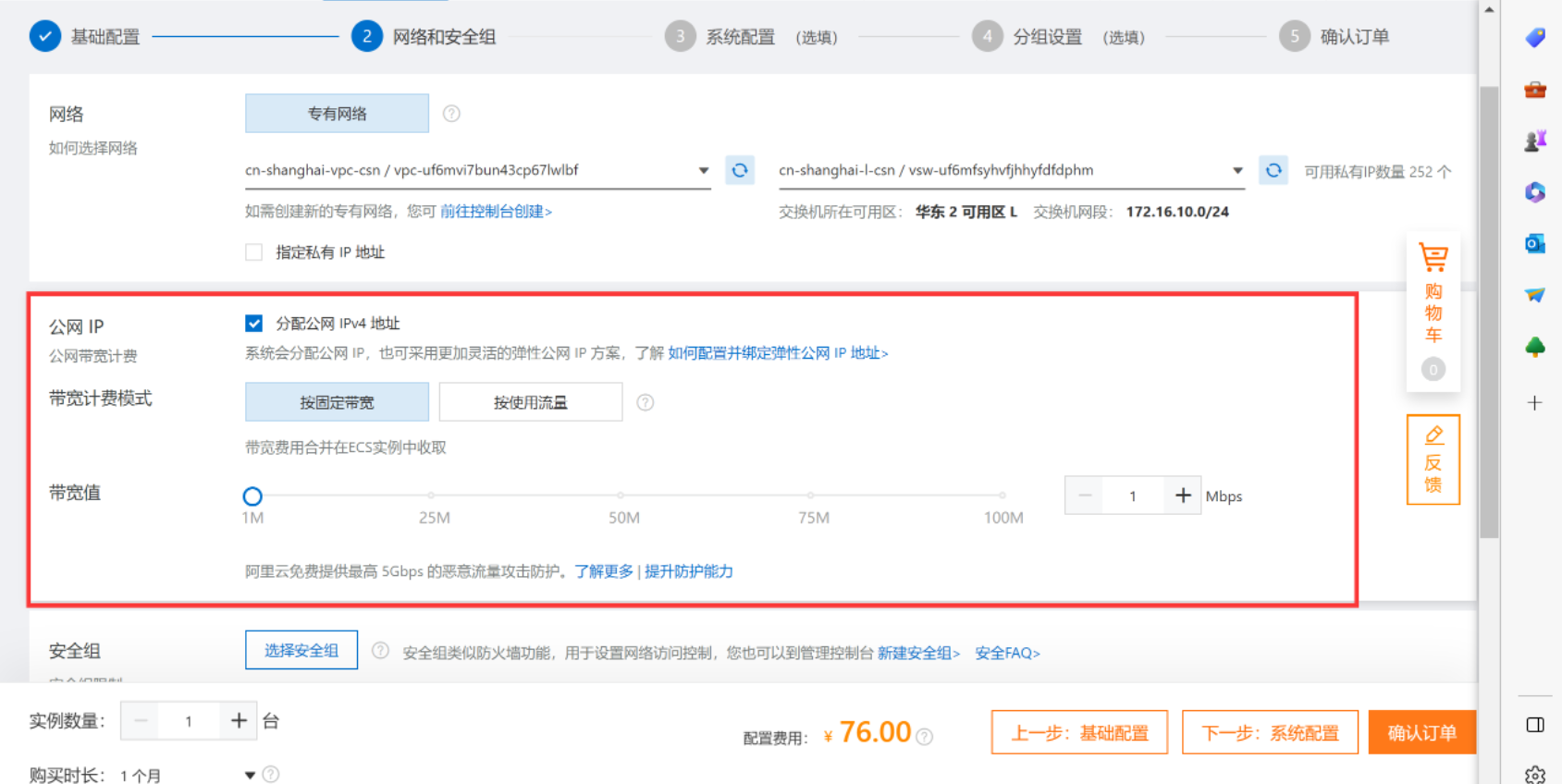1562x784 pixels.
Task: Click the help icon beside 选择安全组
Action: pos(380,651)
